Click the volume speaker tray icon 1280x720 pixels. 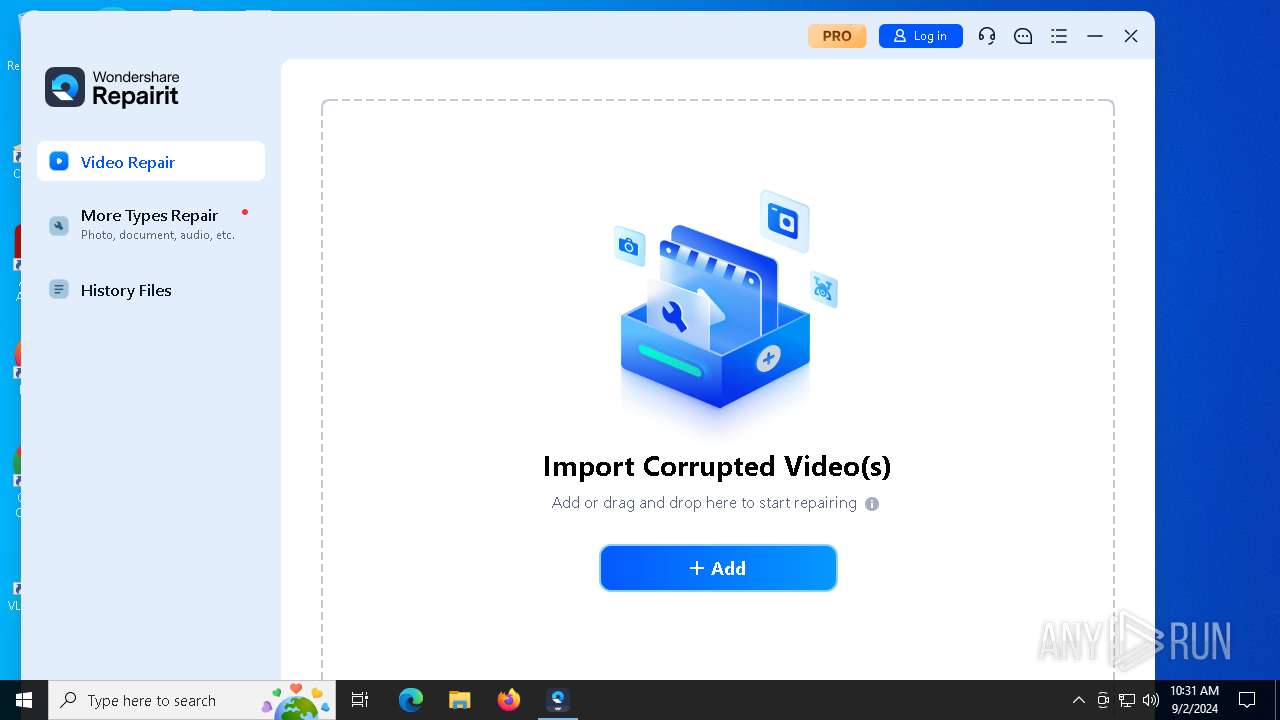coord(1151,700)
